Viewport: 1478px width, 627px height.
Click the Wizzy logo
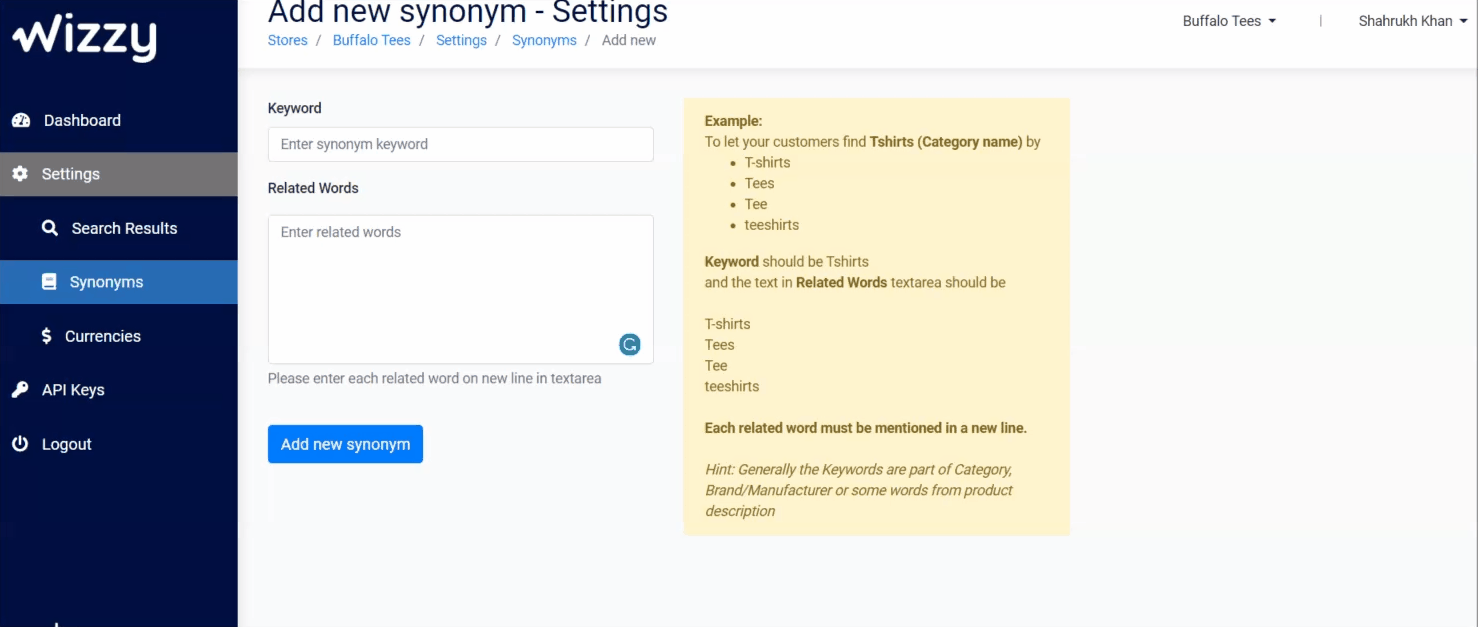pyautogui.click(x=85, y=39)
